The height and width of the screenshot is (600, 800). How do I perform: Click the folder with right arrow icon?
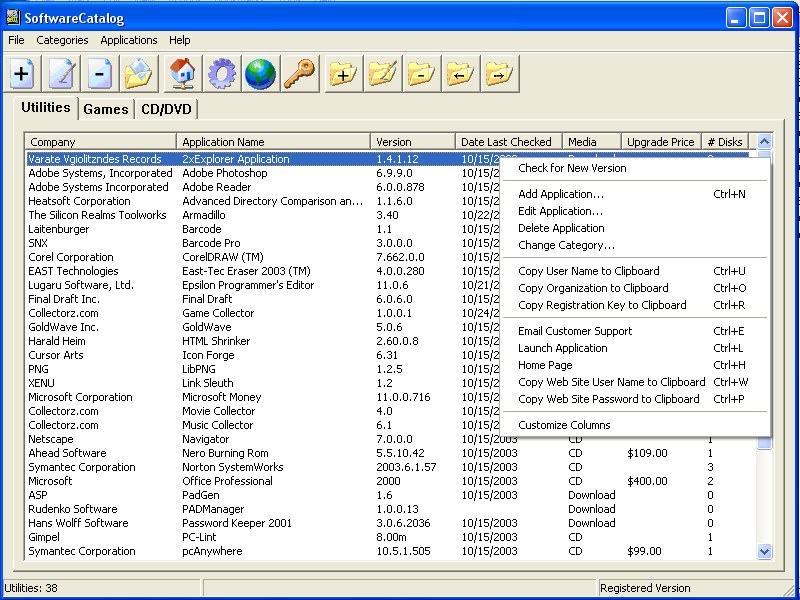point(499,74)
